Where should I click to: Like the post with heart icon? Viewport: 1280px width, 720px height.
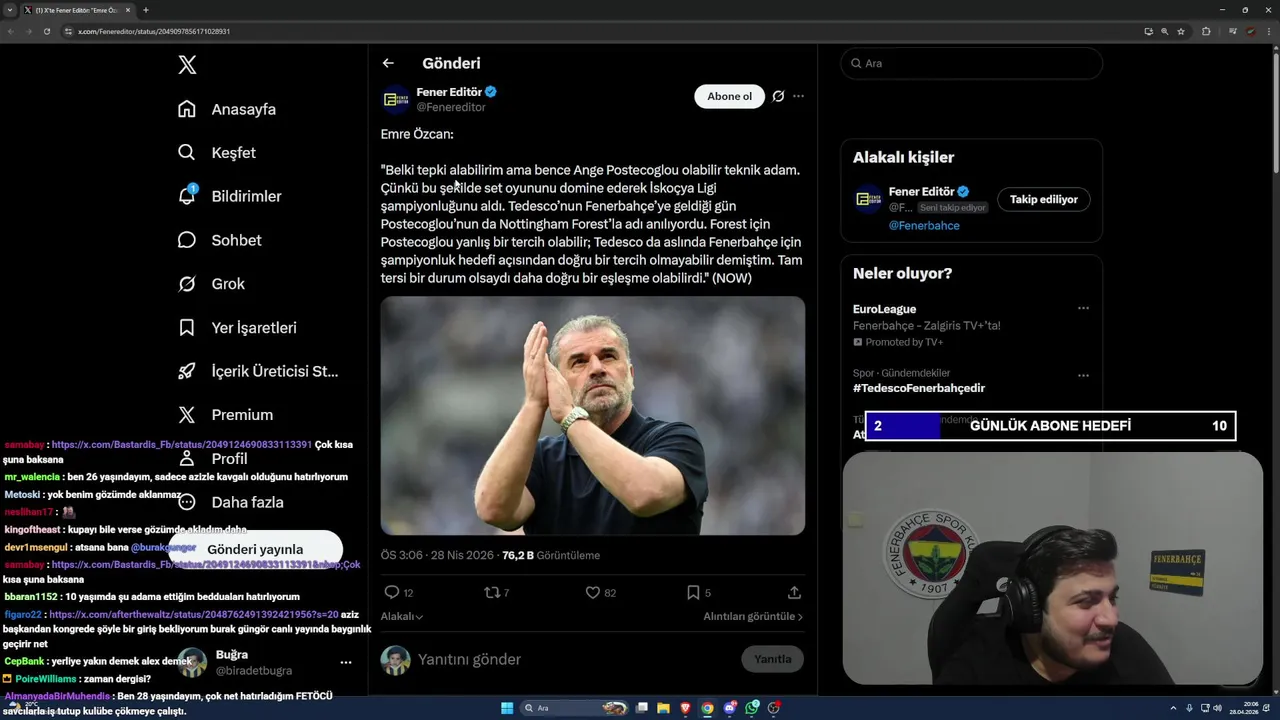click(x=593, y=592)
